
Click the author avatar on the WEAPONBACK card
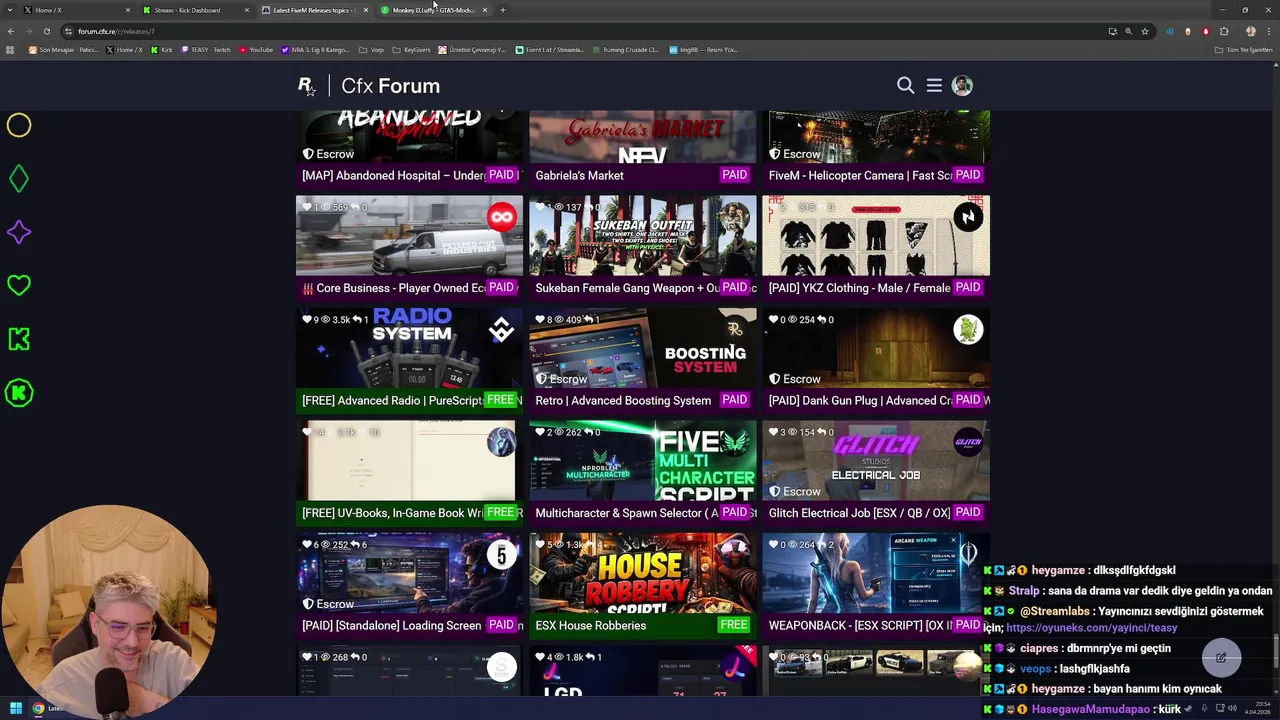(x=968, y=554)
